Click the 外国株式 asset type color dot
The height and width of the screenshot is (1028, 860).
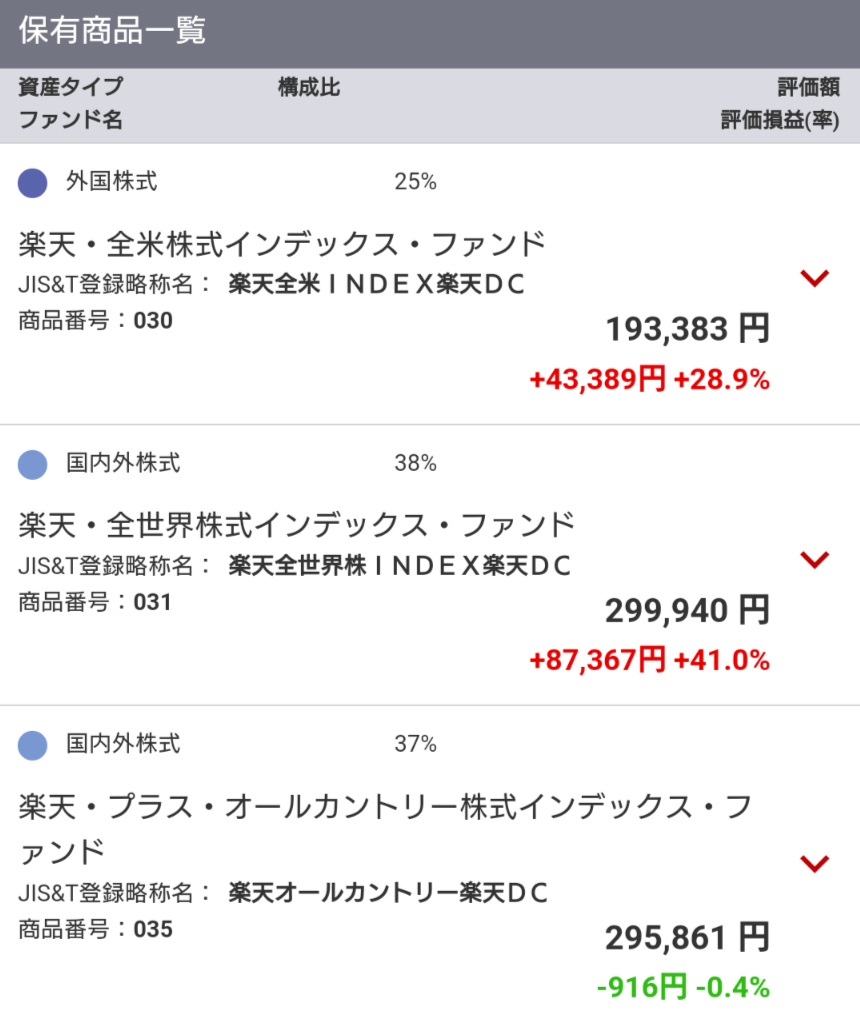33,183
